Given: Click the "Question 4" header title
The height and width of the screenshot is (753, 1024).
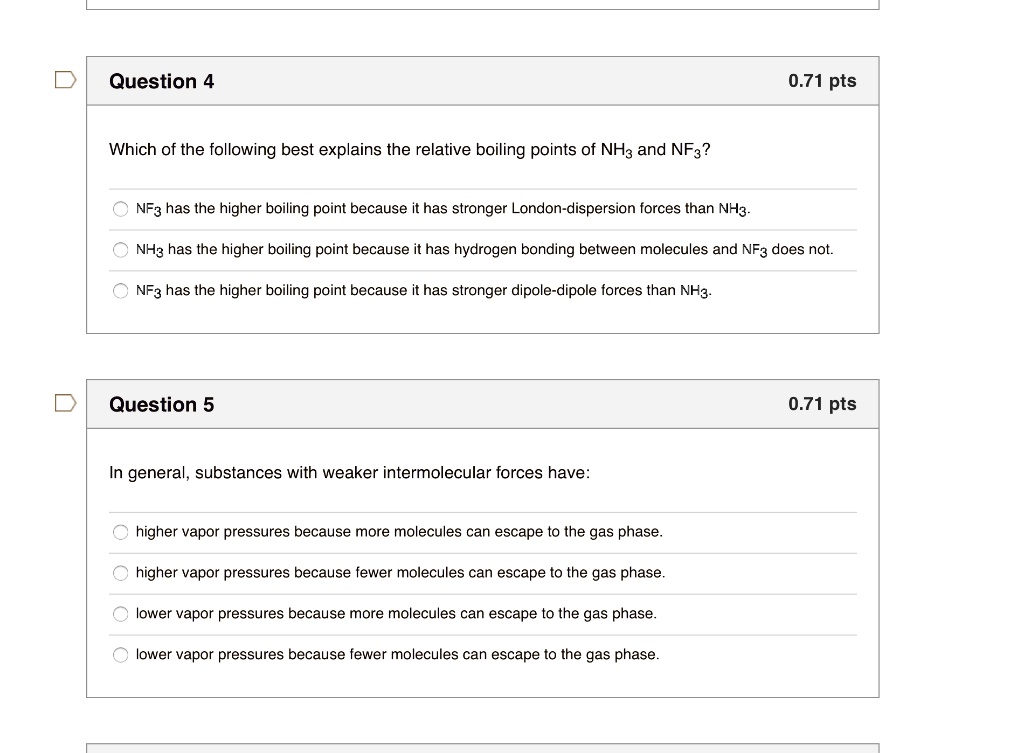Looking at the screenshot, I should click(161, 82).
